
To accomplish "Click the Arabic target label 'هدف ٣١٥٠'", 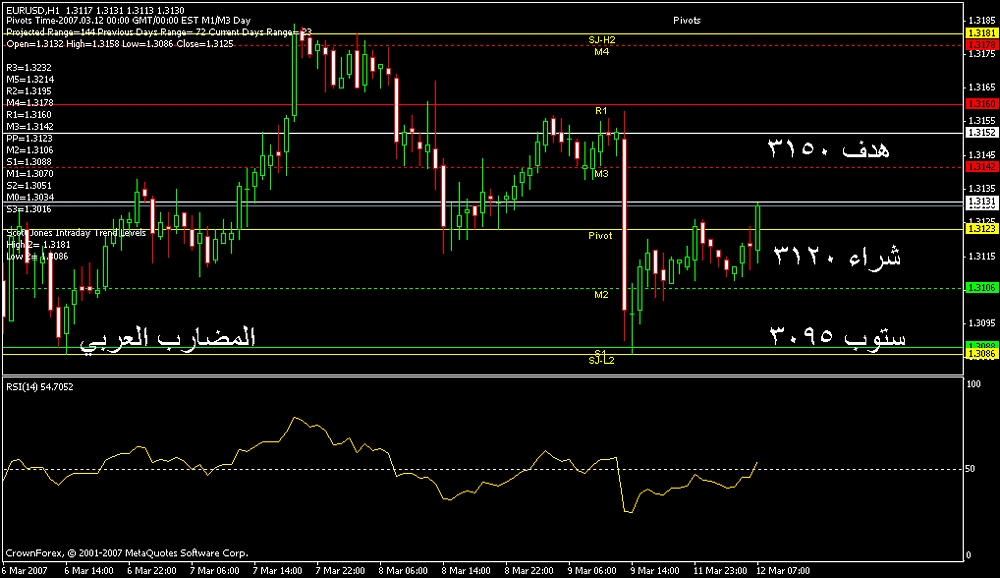I will click(x=828, y=149).
